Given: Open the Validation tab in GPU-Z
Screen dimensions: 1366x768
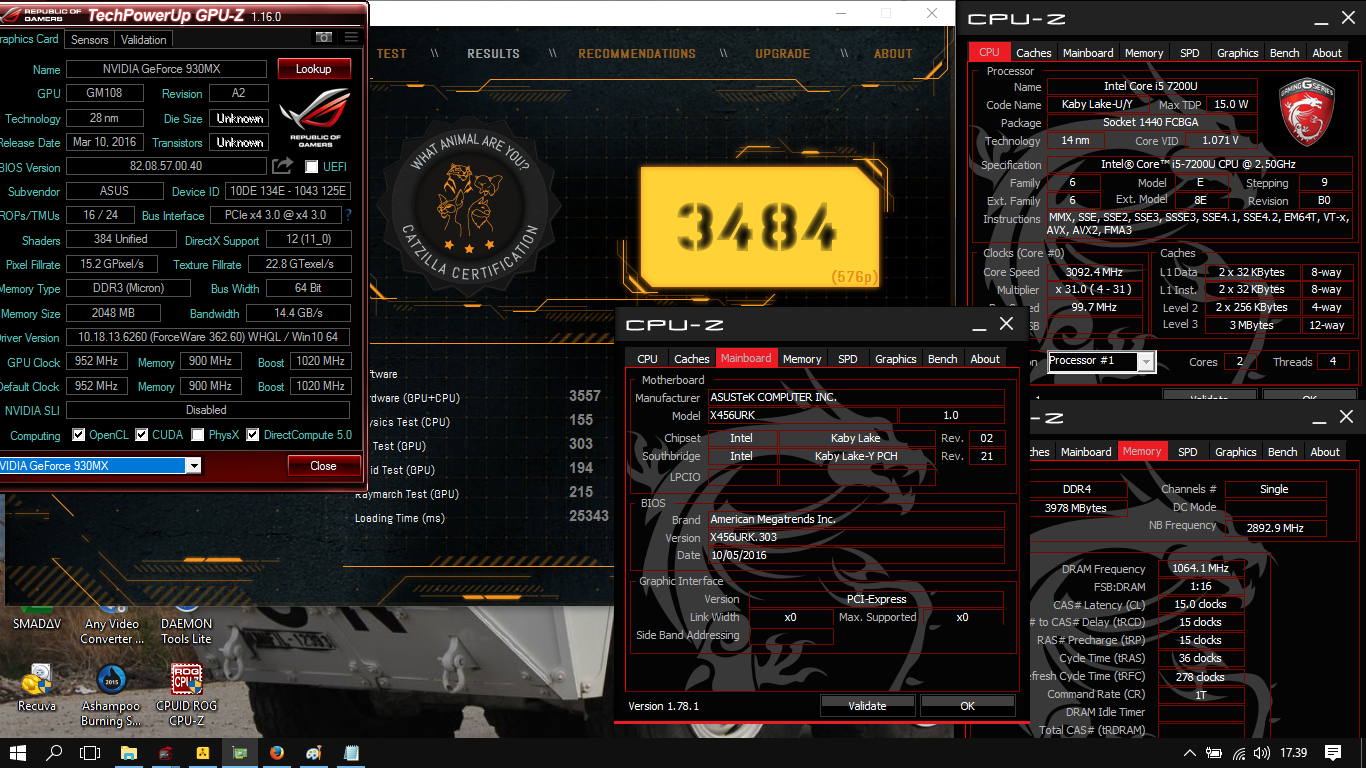Looking at the screenshot, I should tap(143, 40).
